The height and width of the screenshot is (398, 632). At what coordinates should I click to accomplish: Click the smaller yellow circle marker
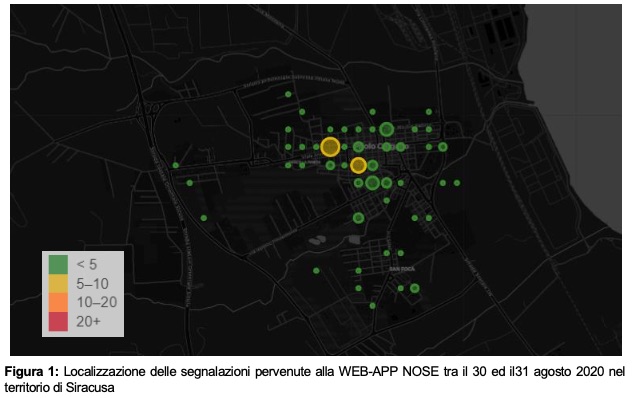coord(358,165)
